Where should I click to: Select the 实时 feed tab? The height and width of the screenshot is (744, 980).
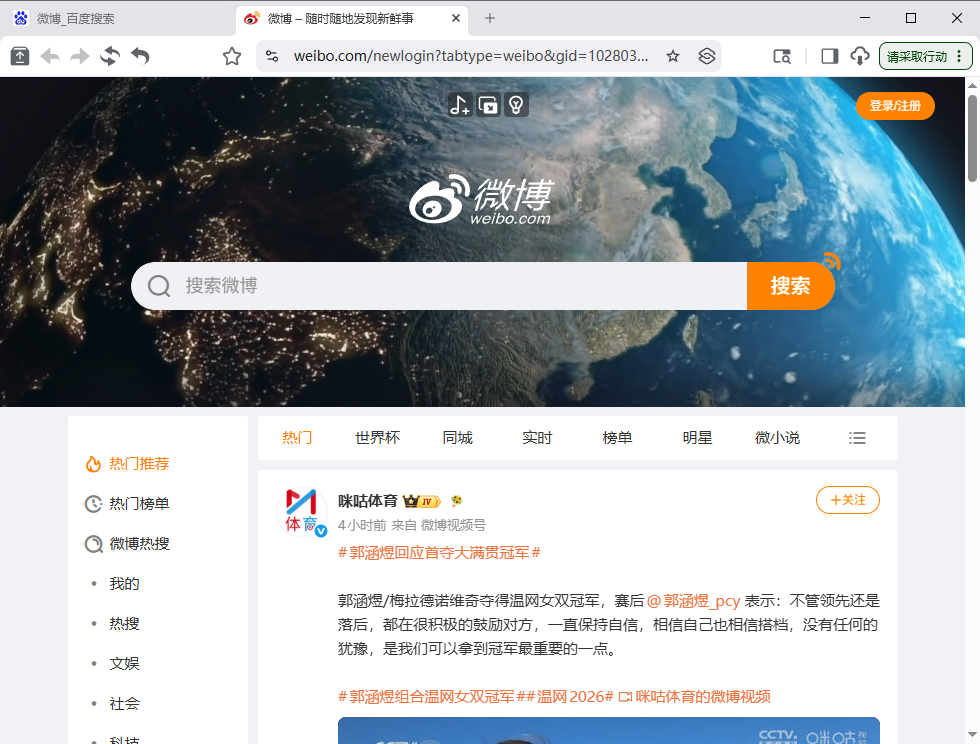click(538, 438)
